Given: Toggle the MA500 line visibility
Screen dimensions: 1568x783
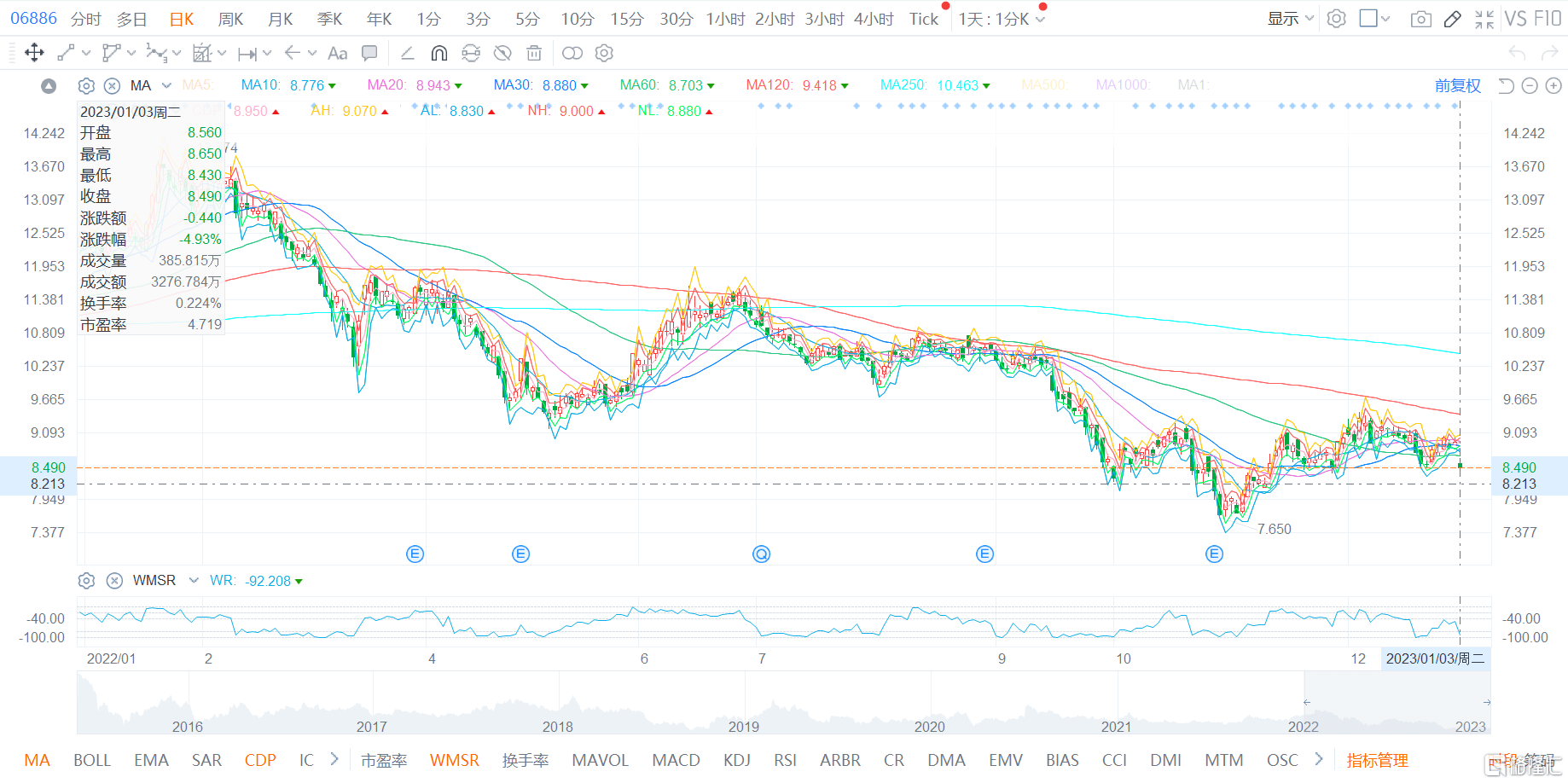Looking at the screenshot, I should coord(1043,85).
